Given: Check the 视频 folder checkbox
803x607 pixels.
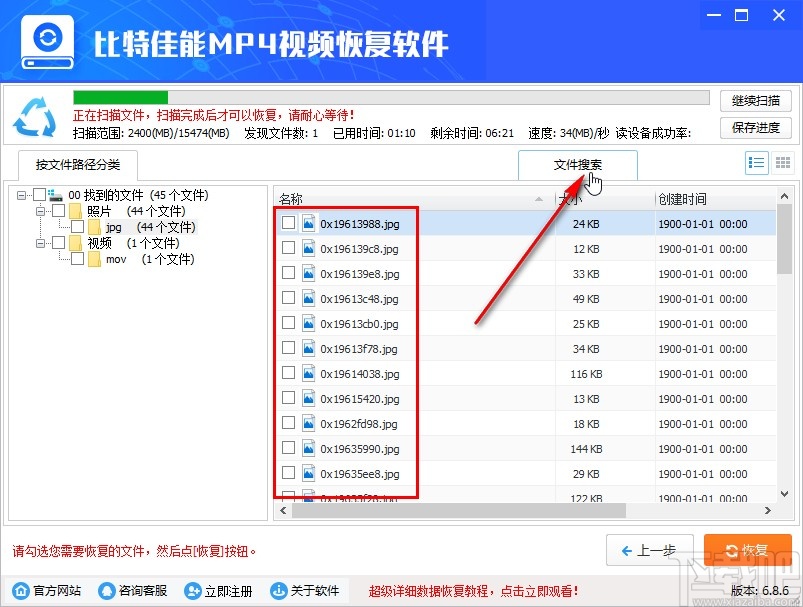Looking at the screenshot, I should click(x=58, y=242).
